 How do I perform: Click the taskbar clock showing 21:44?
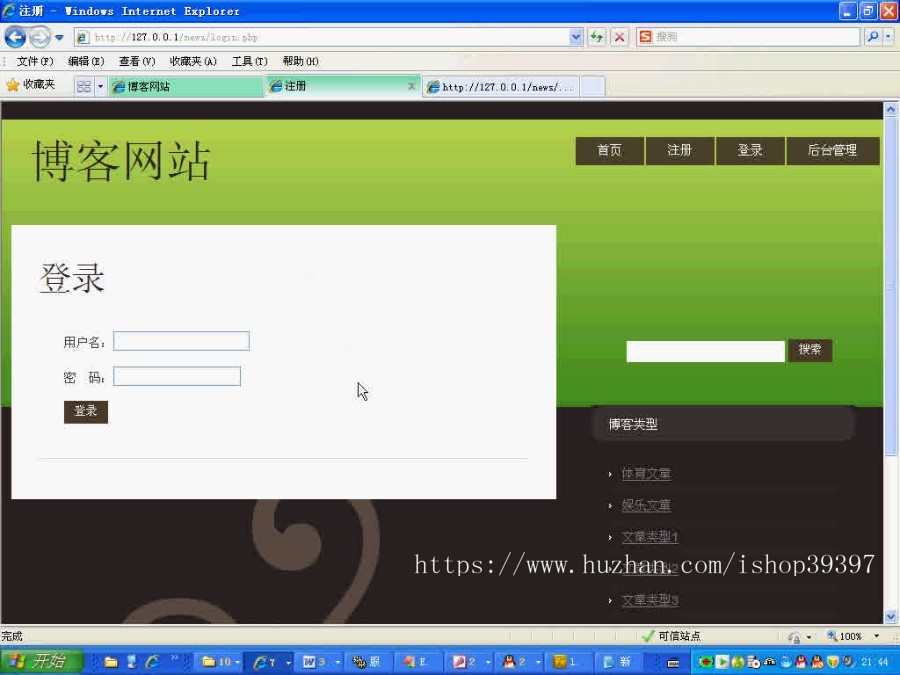[x=875, y=662]
